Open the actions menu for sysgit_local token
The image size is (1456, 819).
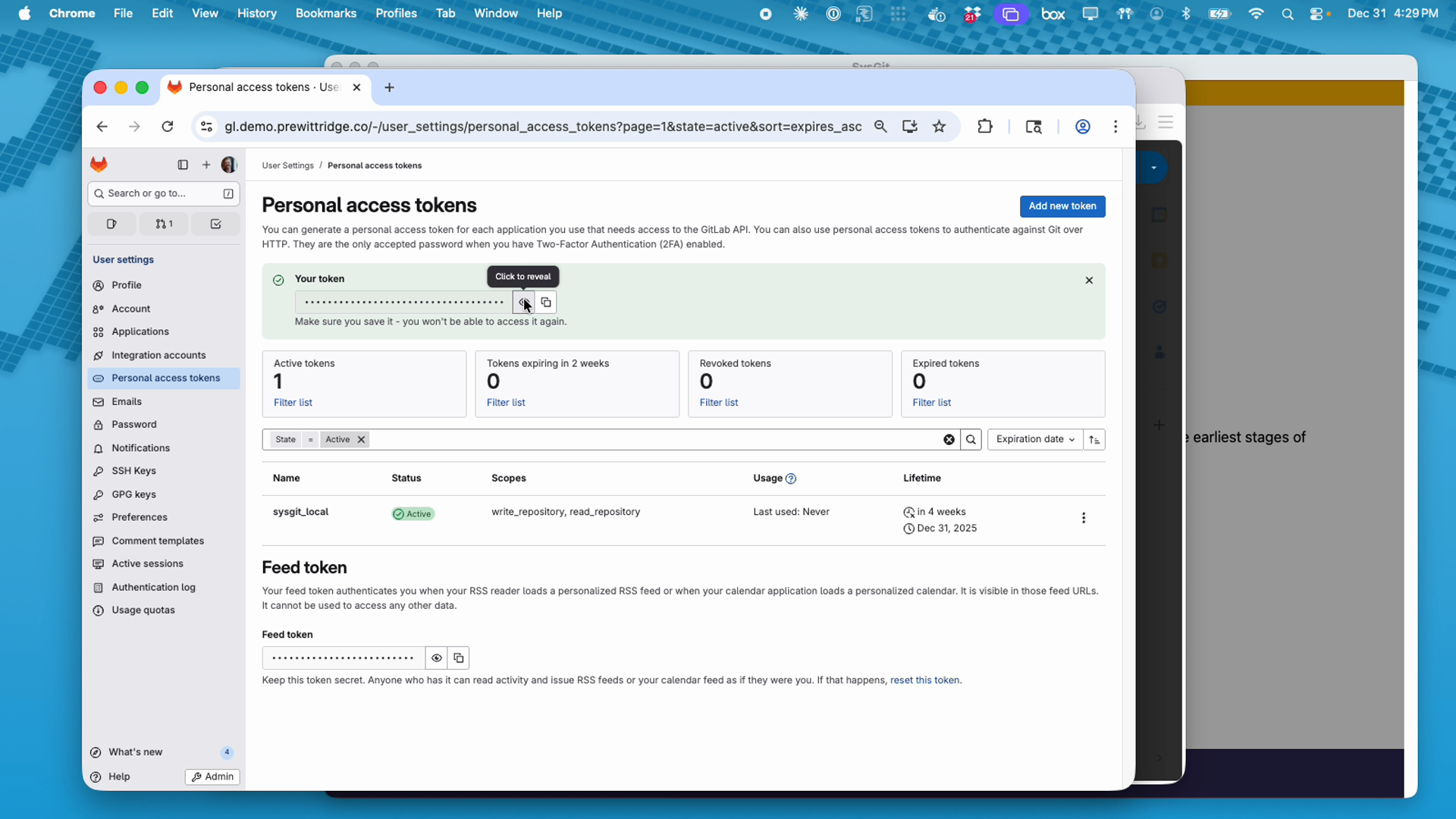1084,518
